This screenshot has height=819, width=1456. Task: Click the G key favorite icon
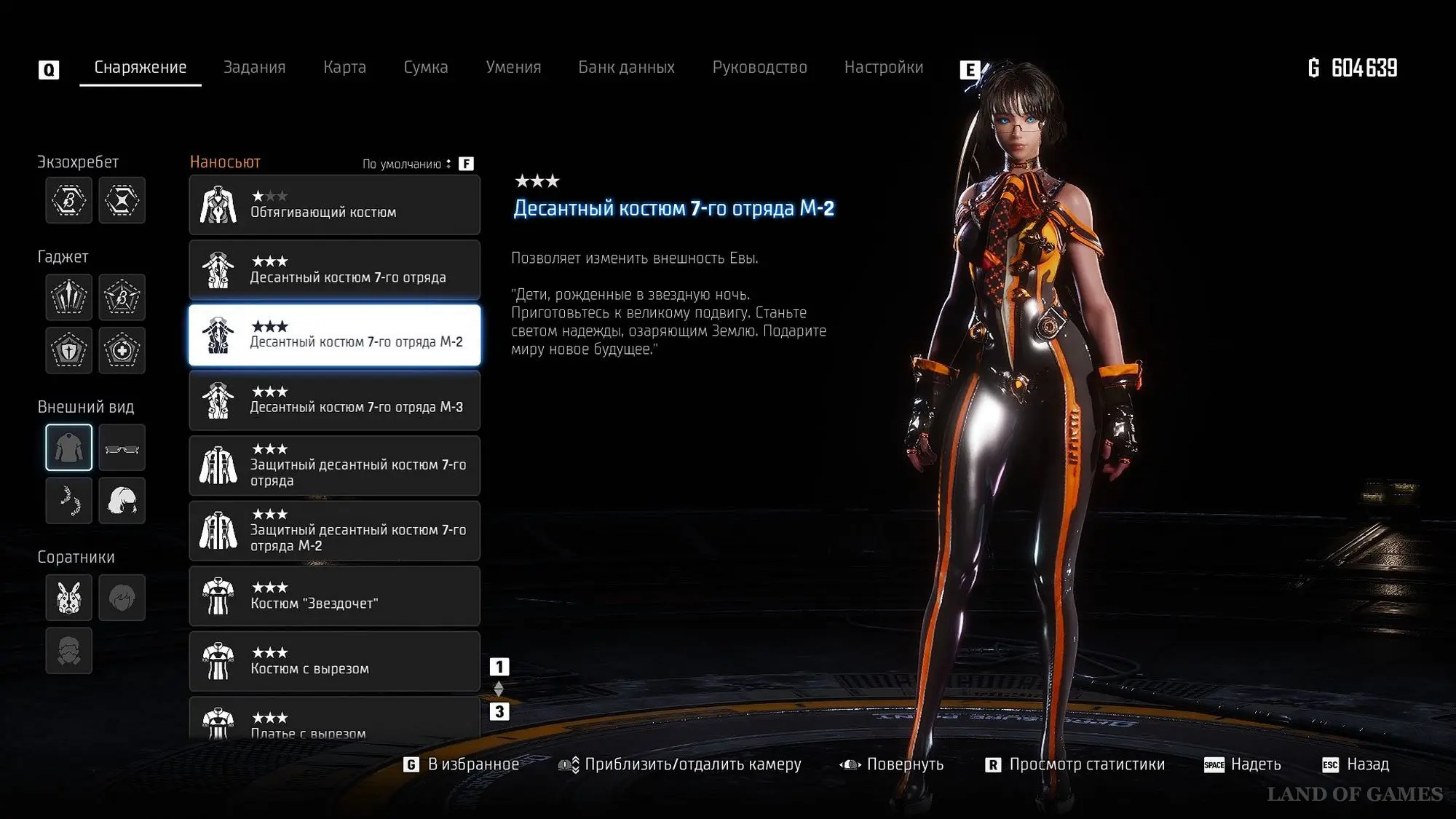coord(411,764)
